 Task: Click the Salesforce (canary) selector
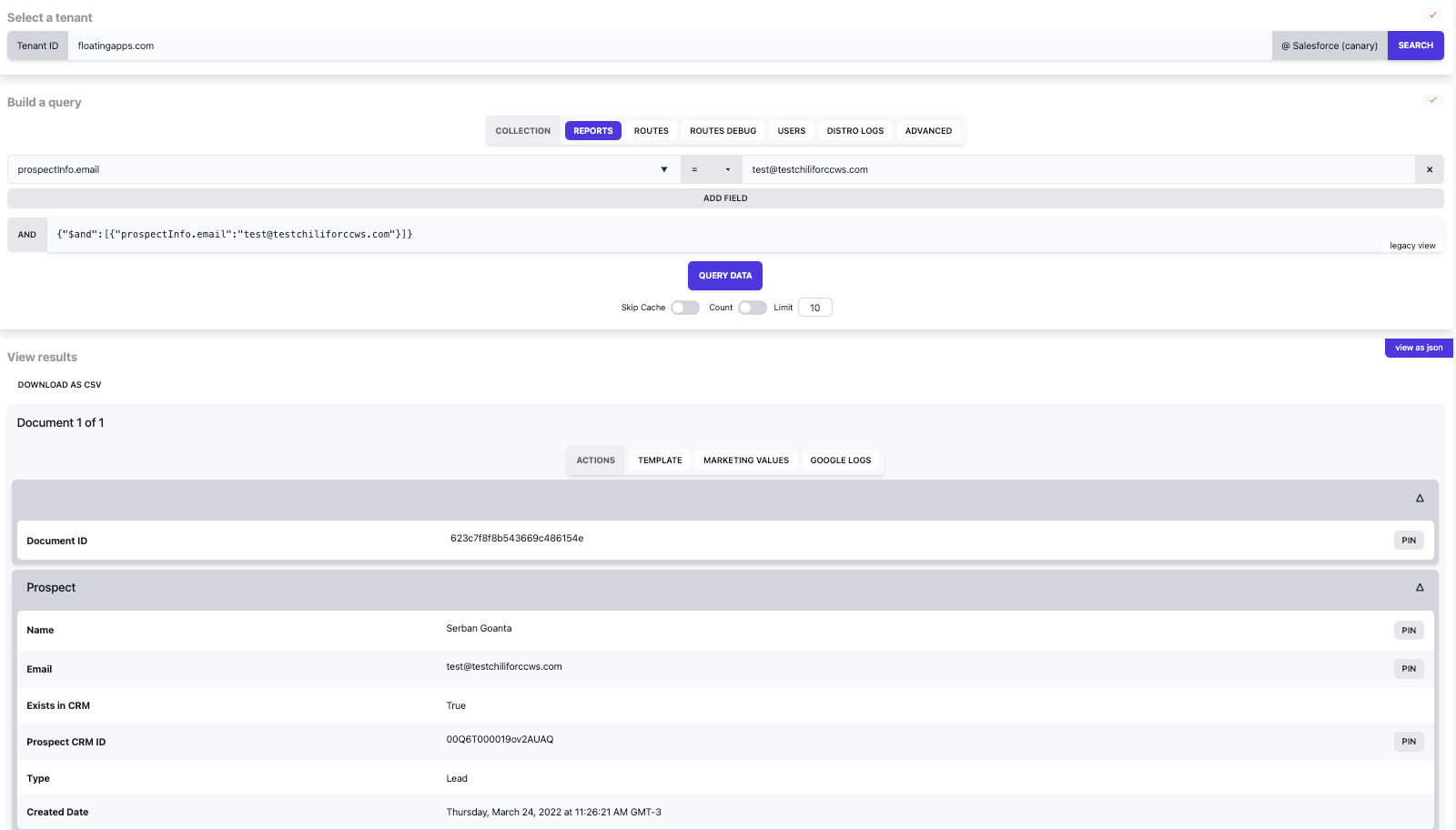pos(1330,46)
